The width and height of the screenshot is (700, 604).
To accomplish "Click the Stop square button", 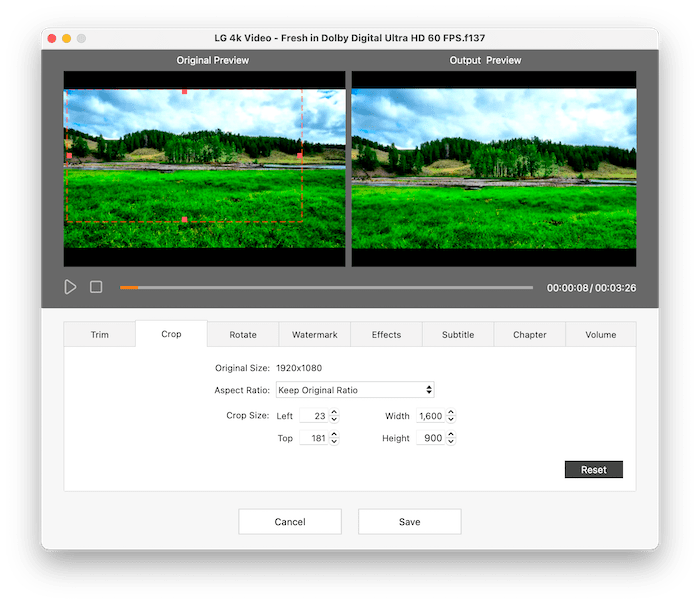I will pyautogui.click(x=96, y=287).
